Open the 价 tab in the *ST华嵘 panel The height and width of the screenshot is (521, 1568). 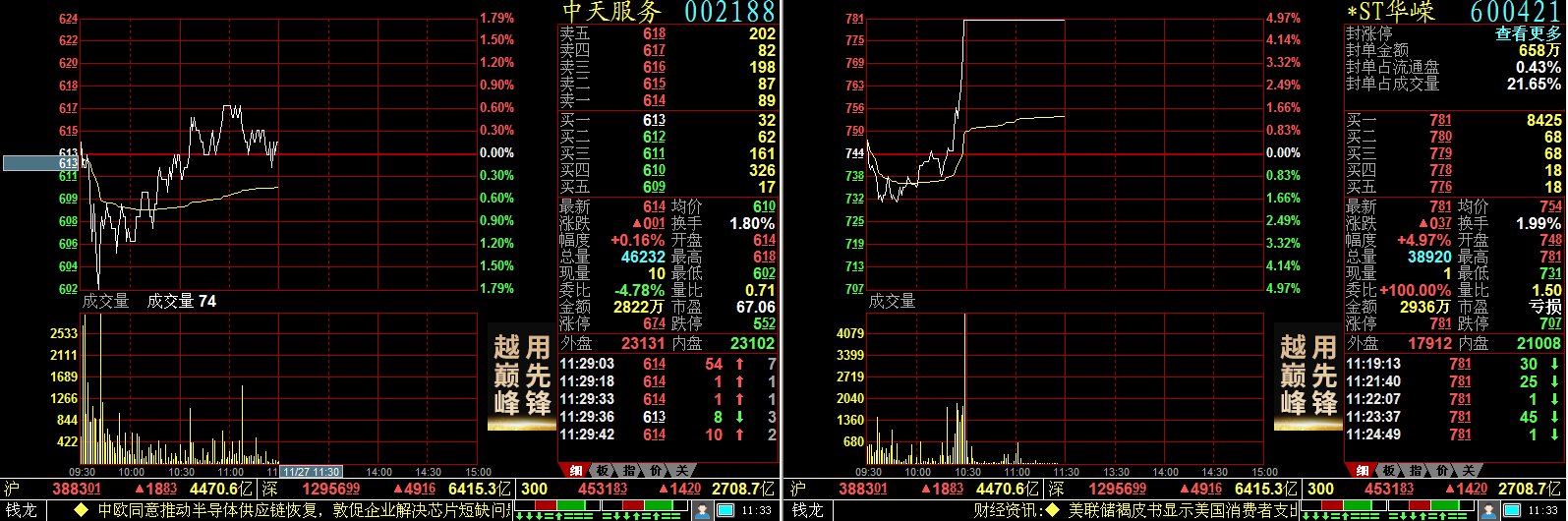pyautogui.click(x=1441, y=471)
